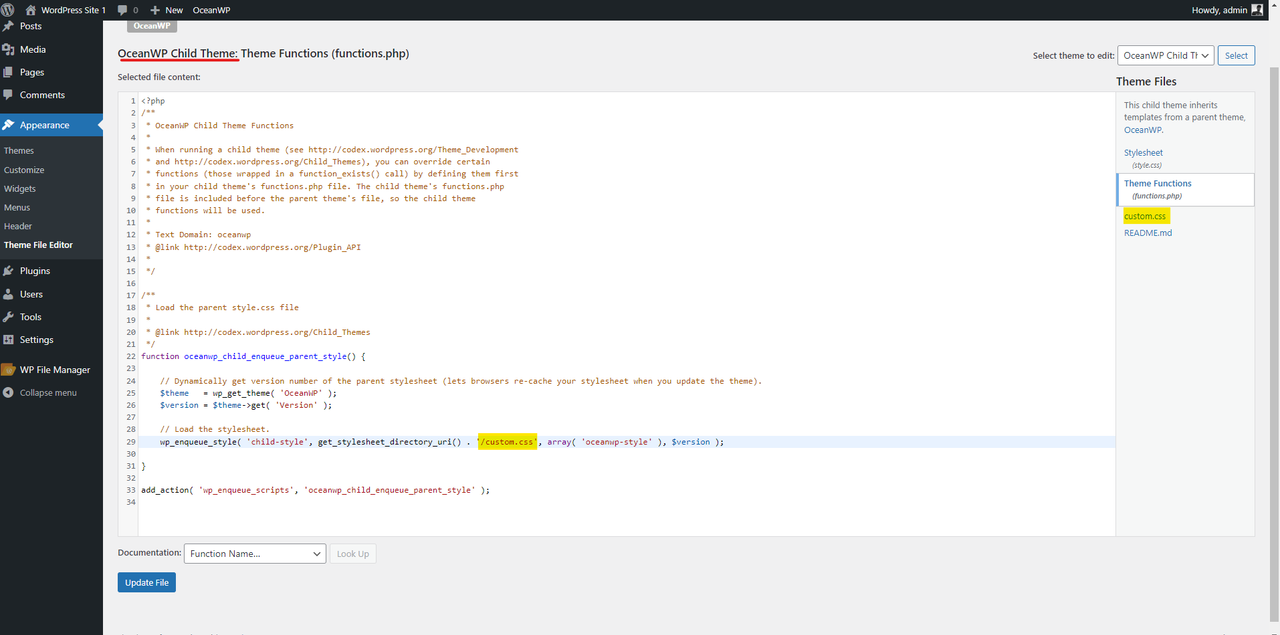Click the Select button
The width and height of the screenshot is (1280, 635).
click(x=1236, y=56)
